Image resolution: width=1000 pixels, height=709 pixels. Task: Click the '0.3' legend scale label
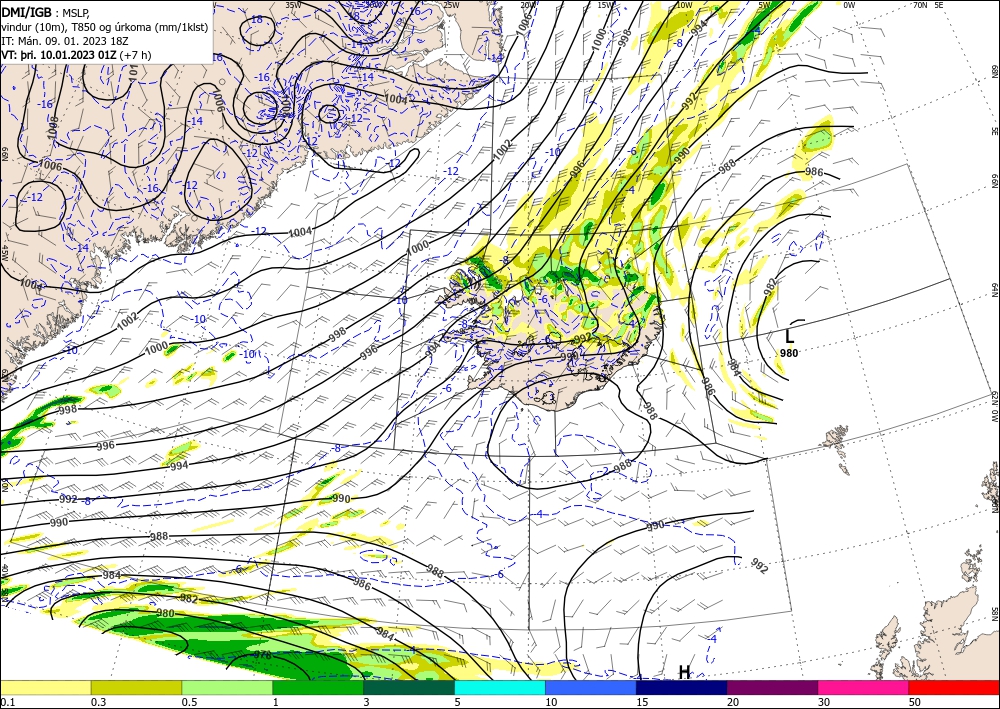click(98, 702)
